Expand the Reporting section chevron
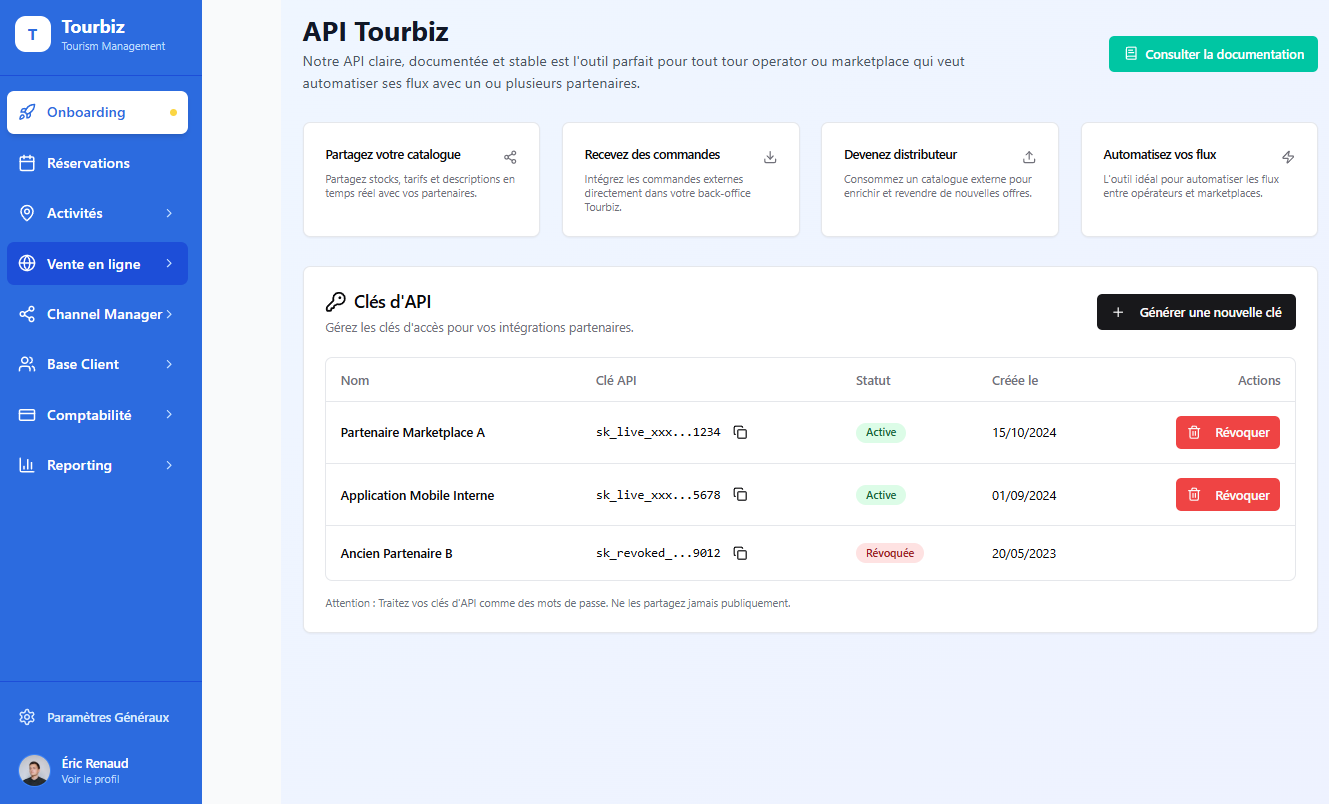The image size is (1329, 804). pos(169,465)
